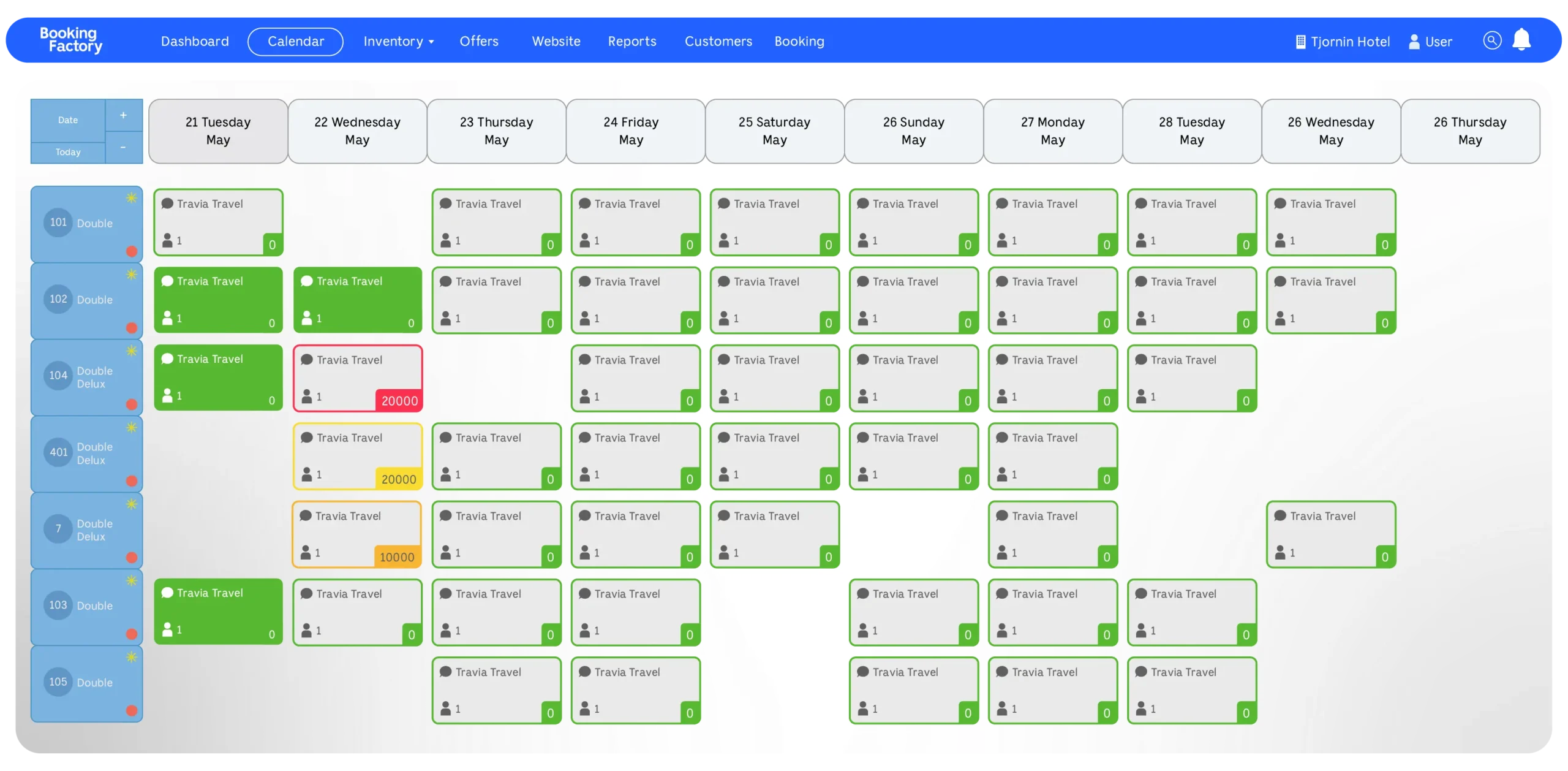
Task: Click star icon on room 401
Action: 131,427
